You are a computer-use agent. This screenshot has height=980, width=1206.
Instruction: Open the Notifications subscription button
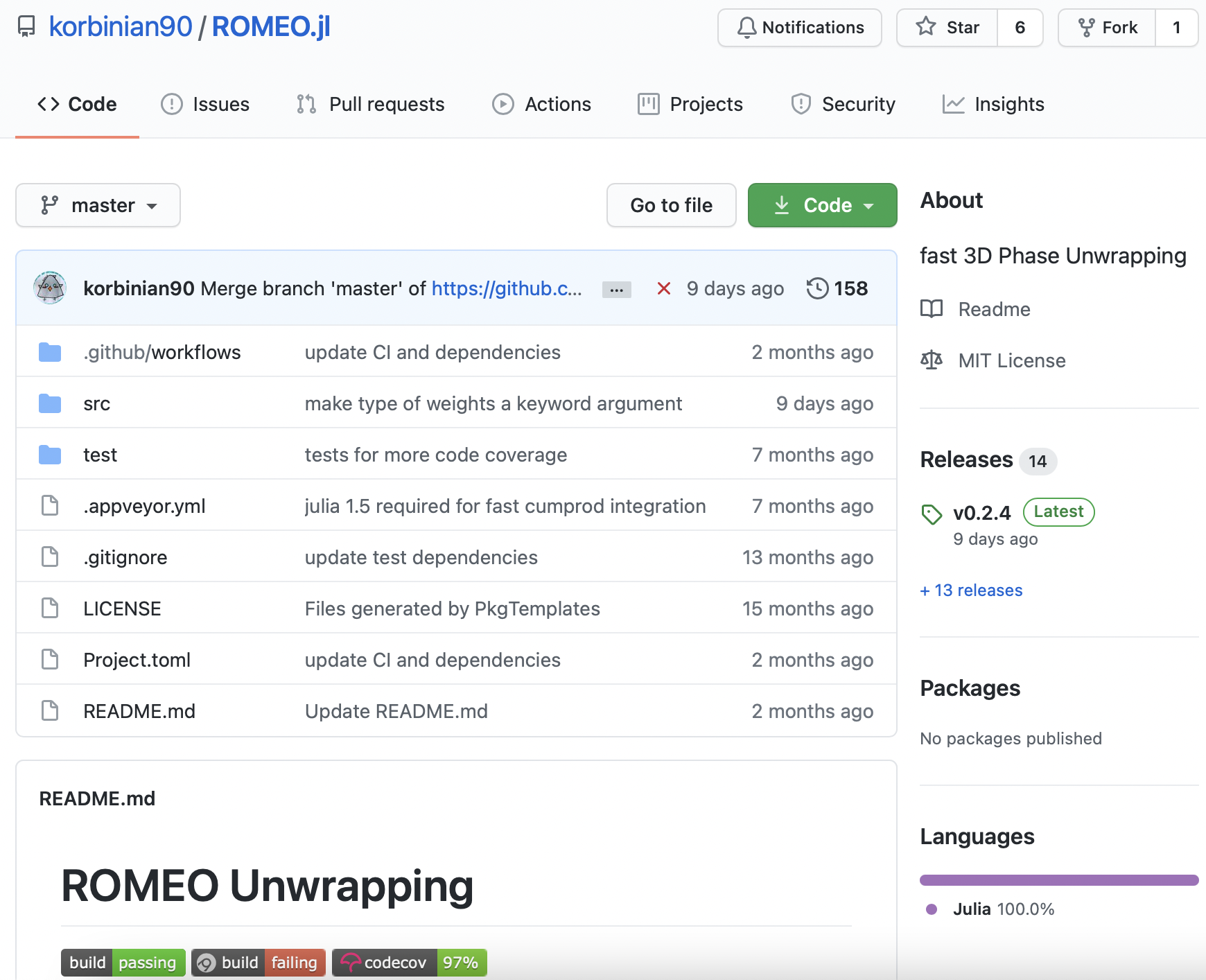click(799, 28)
